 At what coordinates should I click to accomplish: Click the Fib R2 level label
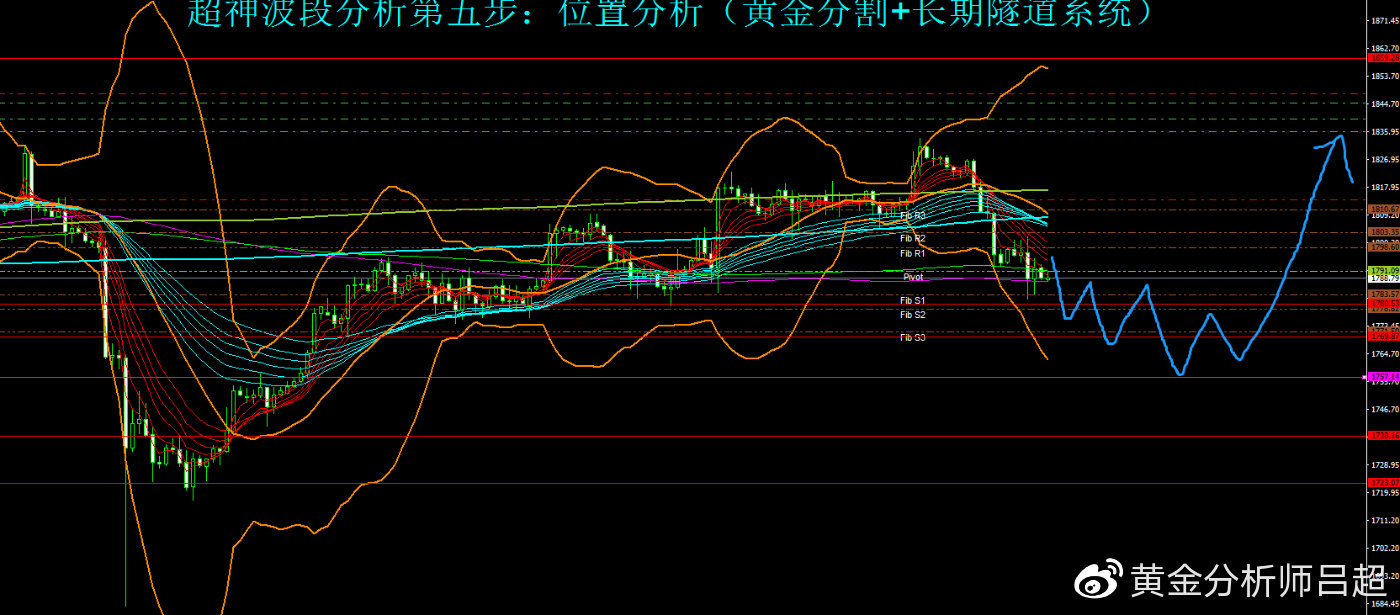912,238
